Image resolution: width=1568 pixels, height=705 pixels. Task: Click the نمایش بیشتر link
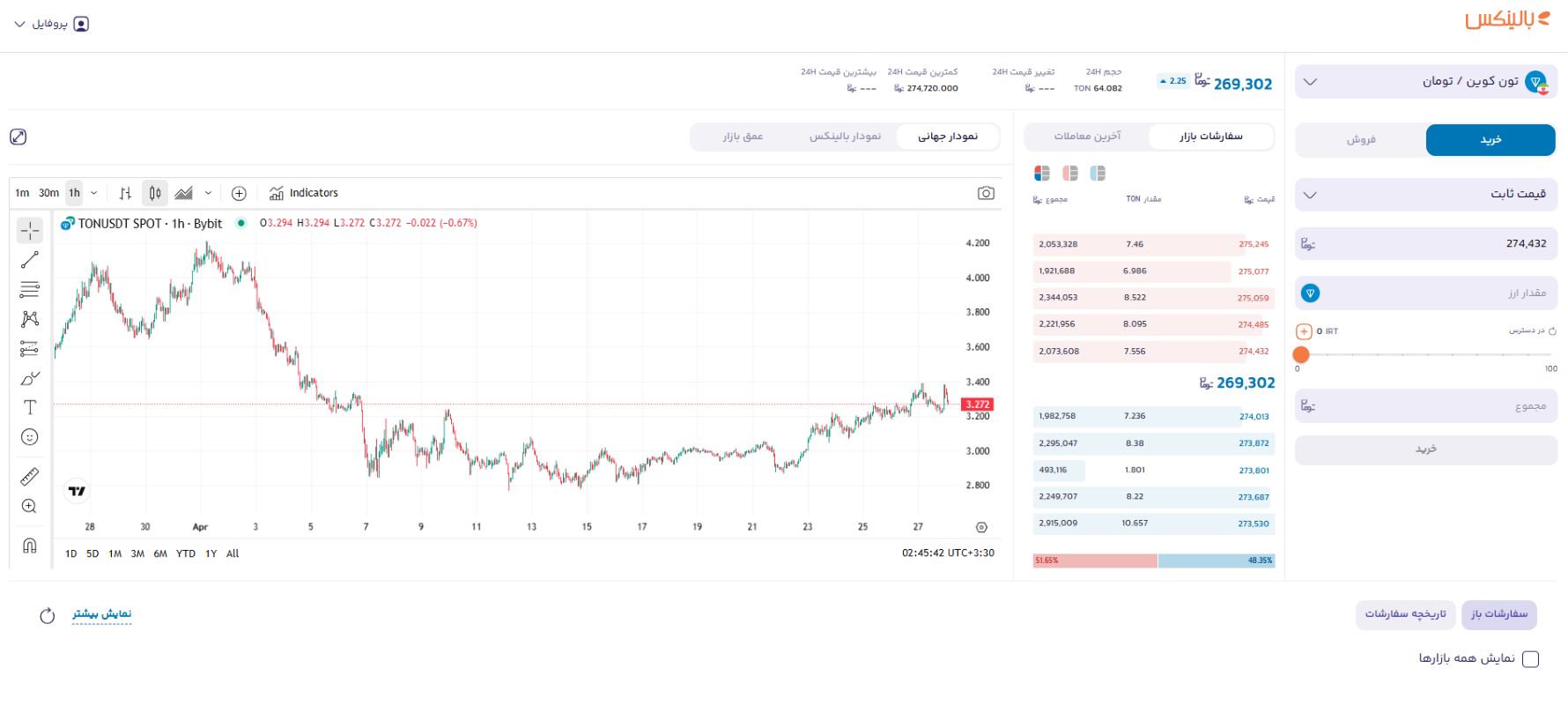102,613
